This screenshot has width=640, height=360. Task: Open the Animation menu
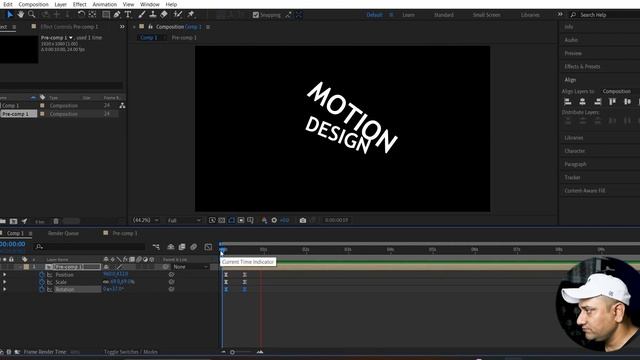coord(104,4)
